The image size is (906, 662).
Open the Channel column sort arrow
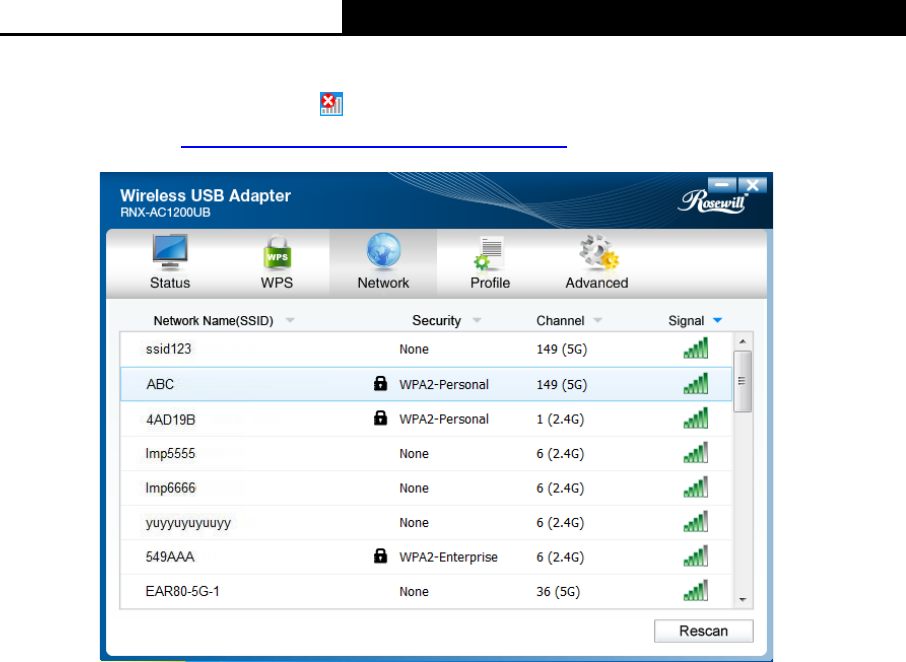598,320
